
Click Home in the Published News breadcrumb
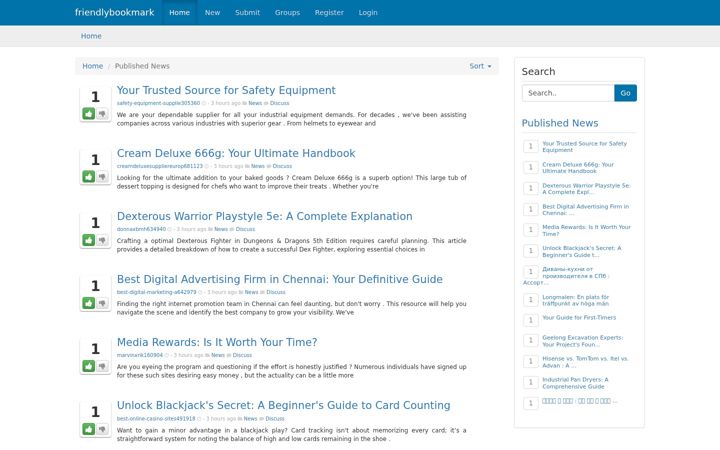[x=93, y=66]
